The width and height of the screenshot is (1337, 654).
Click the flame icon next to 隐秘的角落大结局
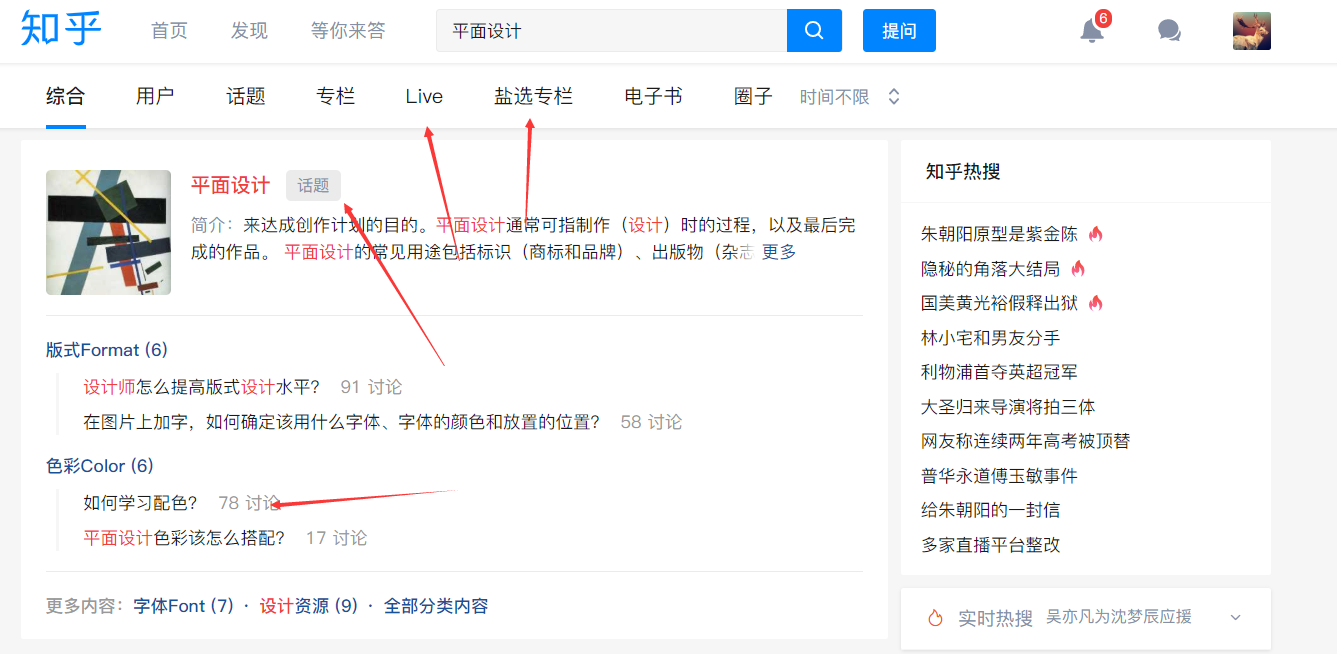tap(1078, 269)
